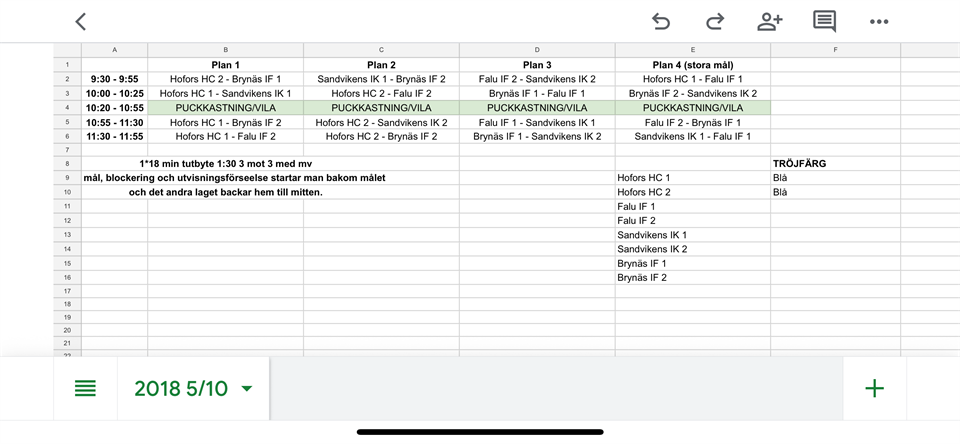Select column B header
Image resolution: width=960 pixels, height=444 pixels.
(x=225, y=50)
